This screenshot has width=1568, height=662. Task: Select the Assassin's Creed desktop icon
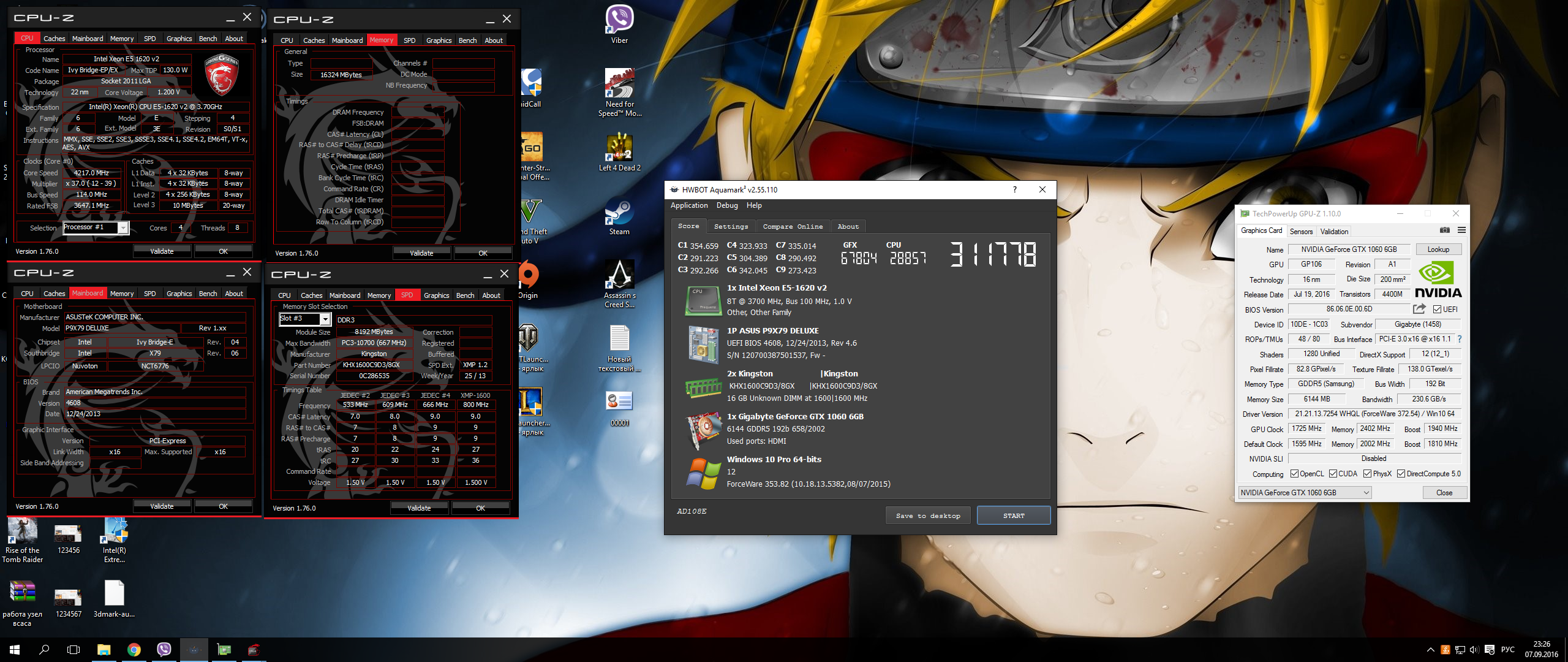pyautogui.click(x=619, y=284)
